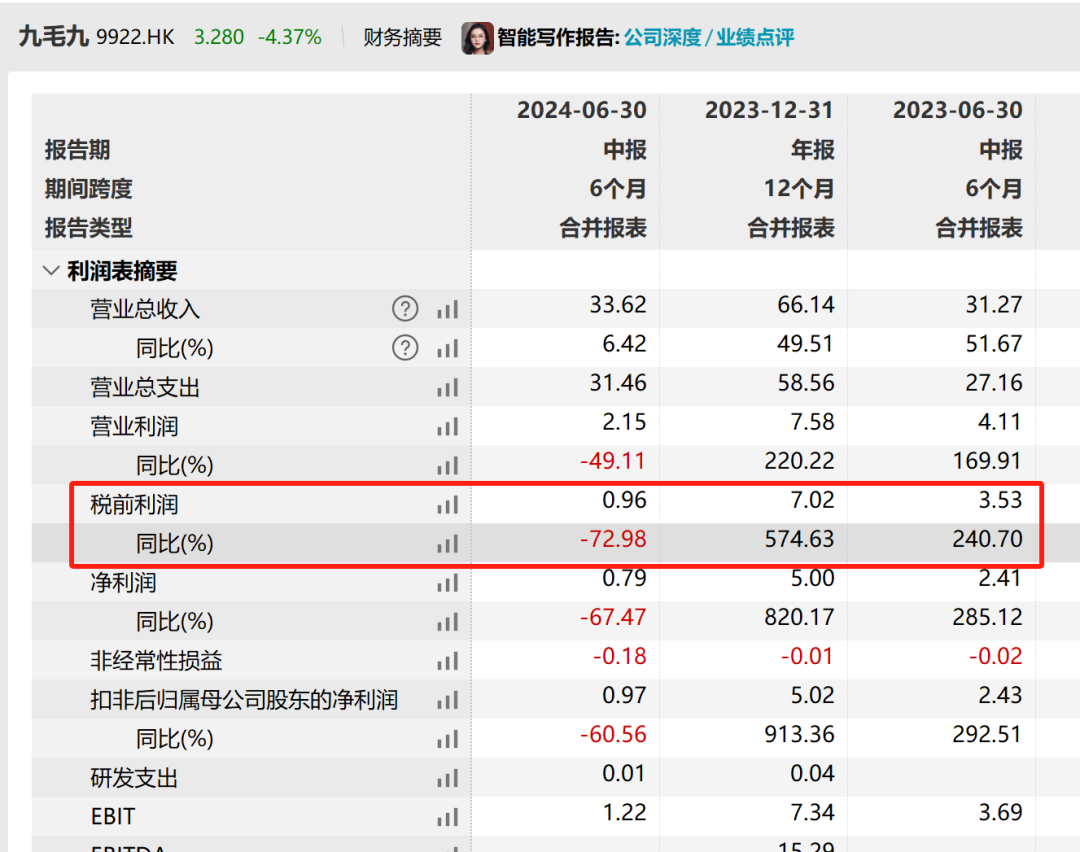Select the 2024-06-30 column header

pyautogui.click(x=581, y=110)
